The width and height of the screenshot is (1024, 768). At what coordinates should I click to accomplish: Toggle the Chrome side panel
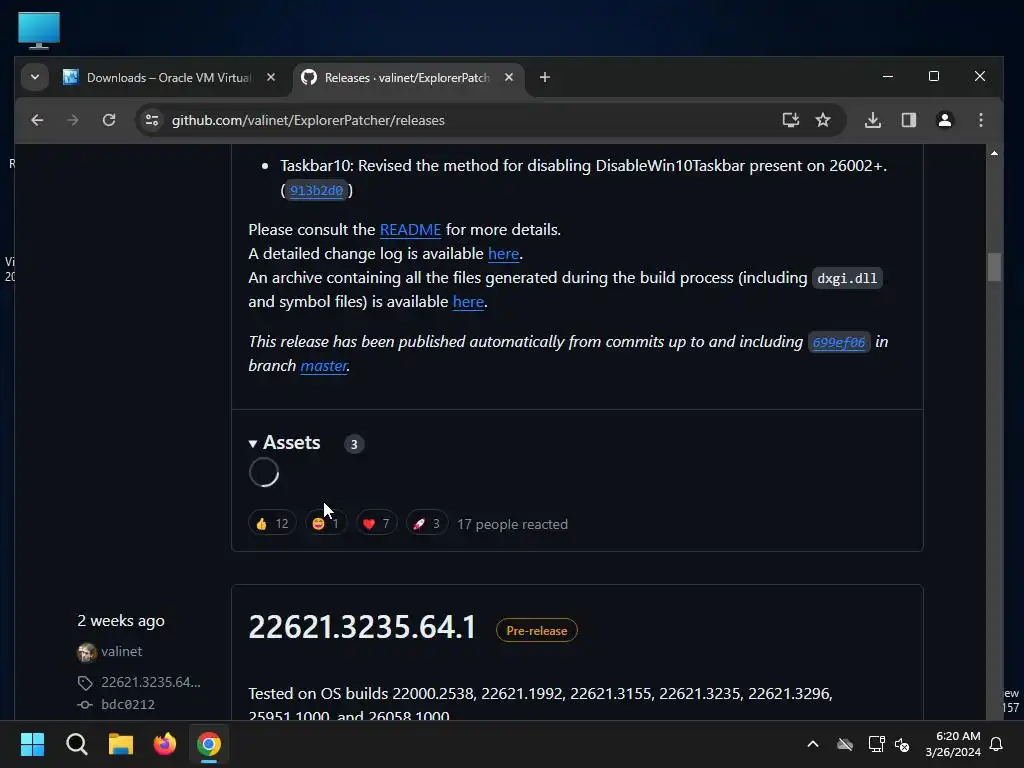coord(908,120)
